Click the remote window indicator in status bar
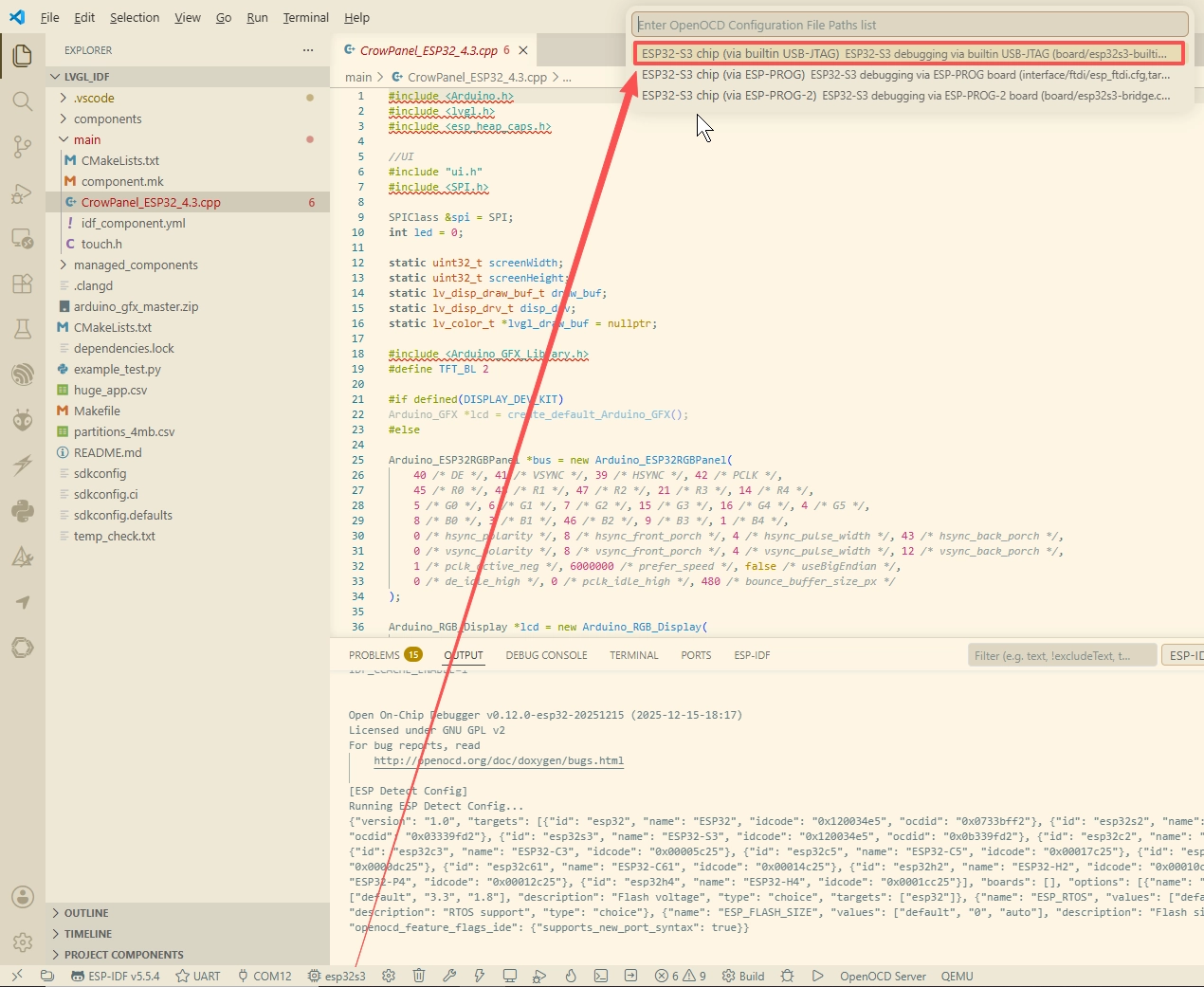Screen dimensions: 1204x987 17,976
